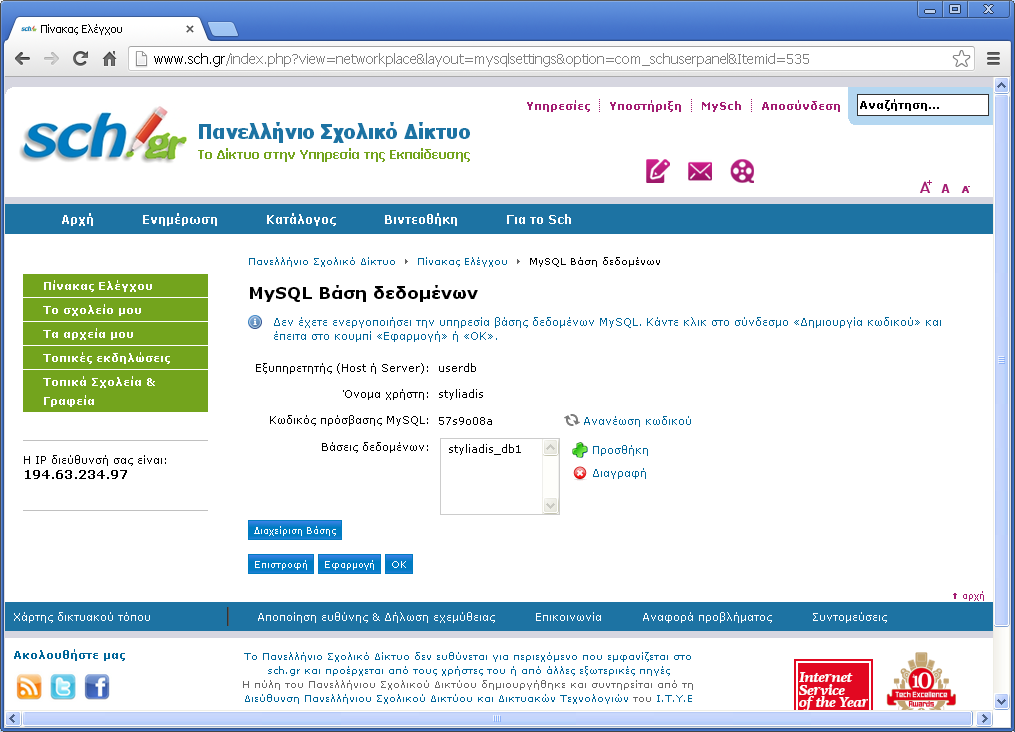The image size is (1015, 732).
Task: Decrease font size with A- icon
Action: coord(966,190)
